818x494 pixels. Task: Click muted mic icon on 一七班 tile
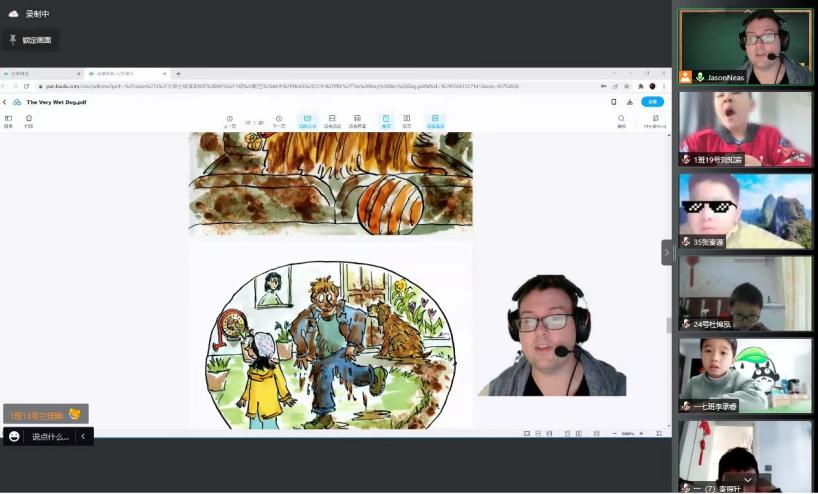coord(686,406)
